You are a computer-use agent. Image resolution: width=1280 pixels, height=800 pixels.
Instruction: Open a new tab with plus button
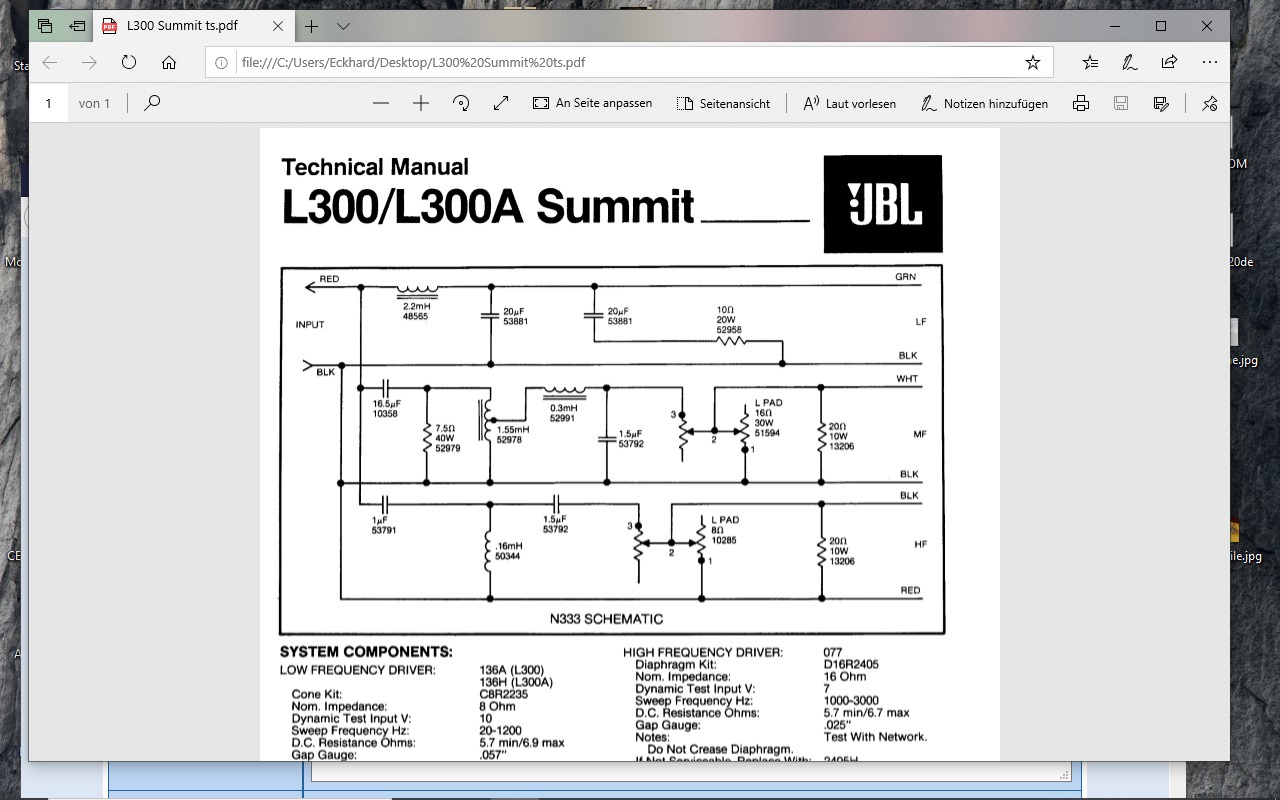pyautogui.click(x=312, y=26)
